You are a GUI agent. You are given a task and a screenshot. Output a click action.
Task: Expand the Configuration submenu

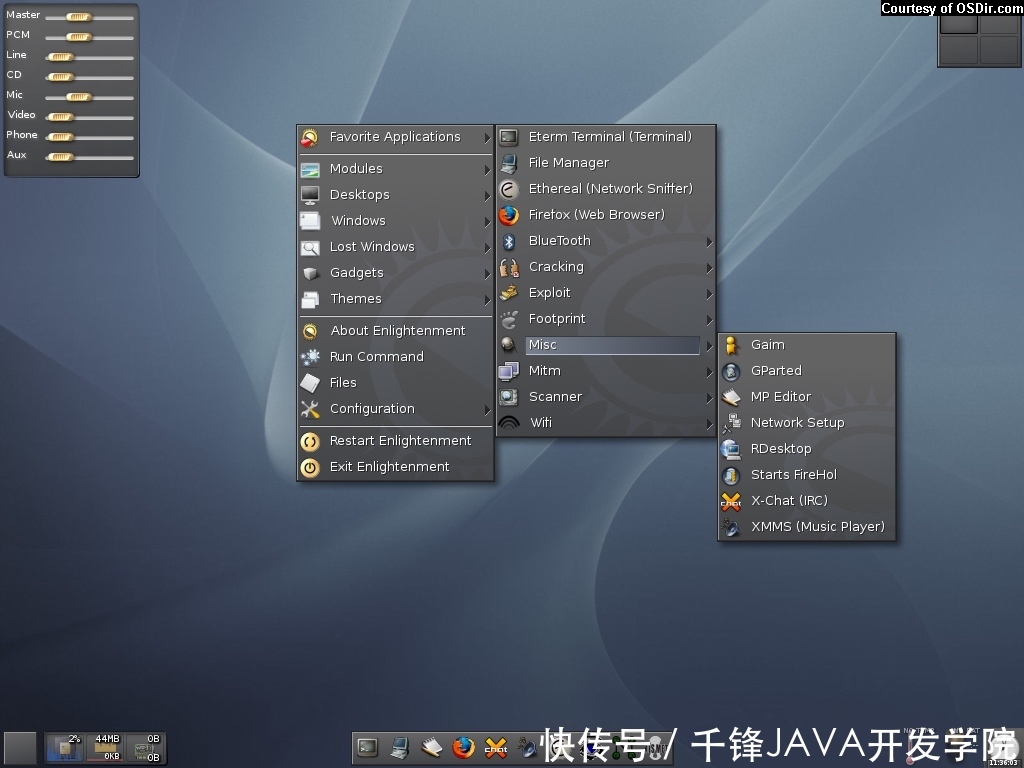point(396,409)
